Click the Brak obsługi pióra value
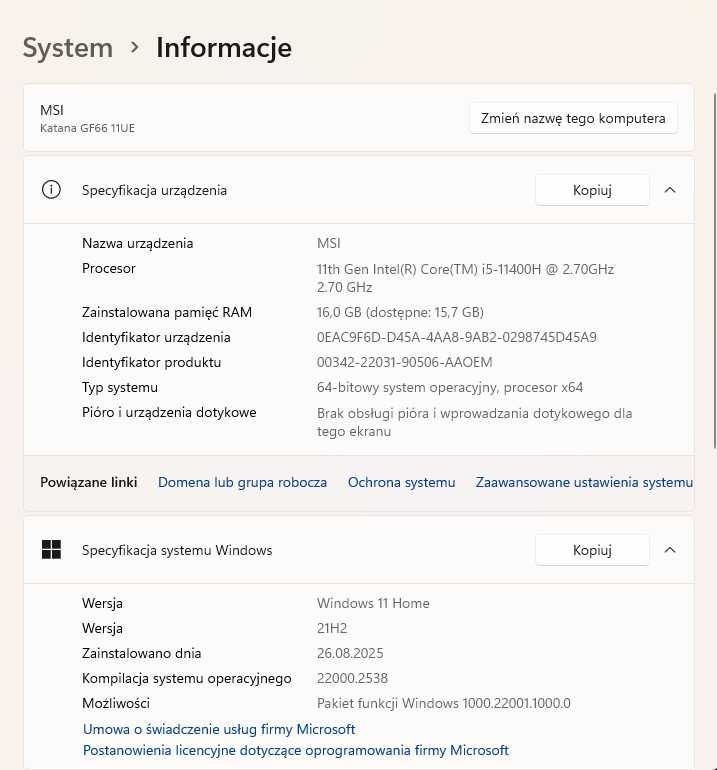717x770 pixels. tap(474, 422)
